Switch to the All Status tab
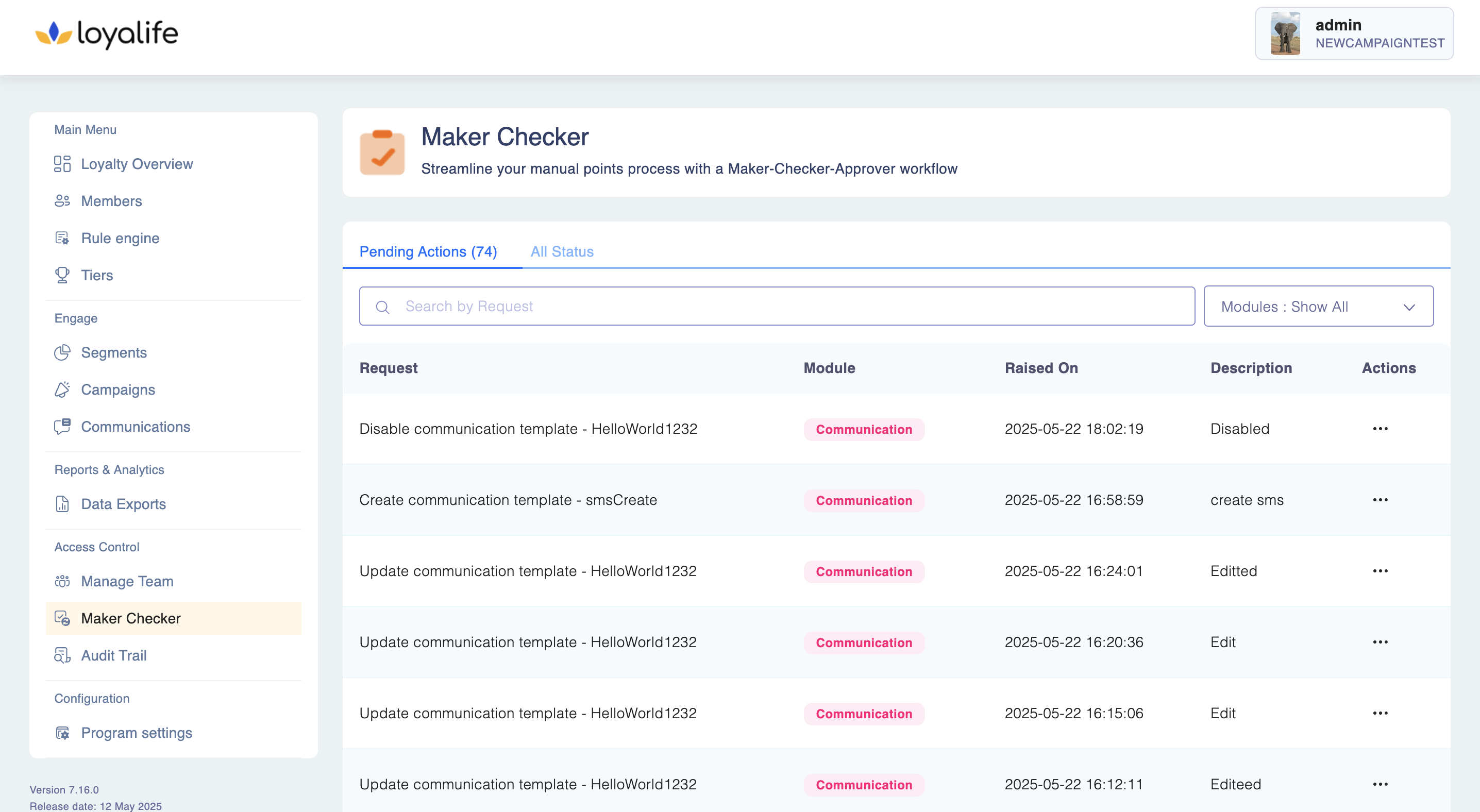The height and width of the screenshot is (812, 1480). pyautogui.click(x=561, y=251)
